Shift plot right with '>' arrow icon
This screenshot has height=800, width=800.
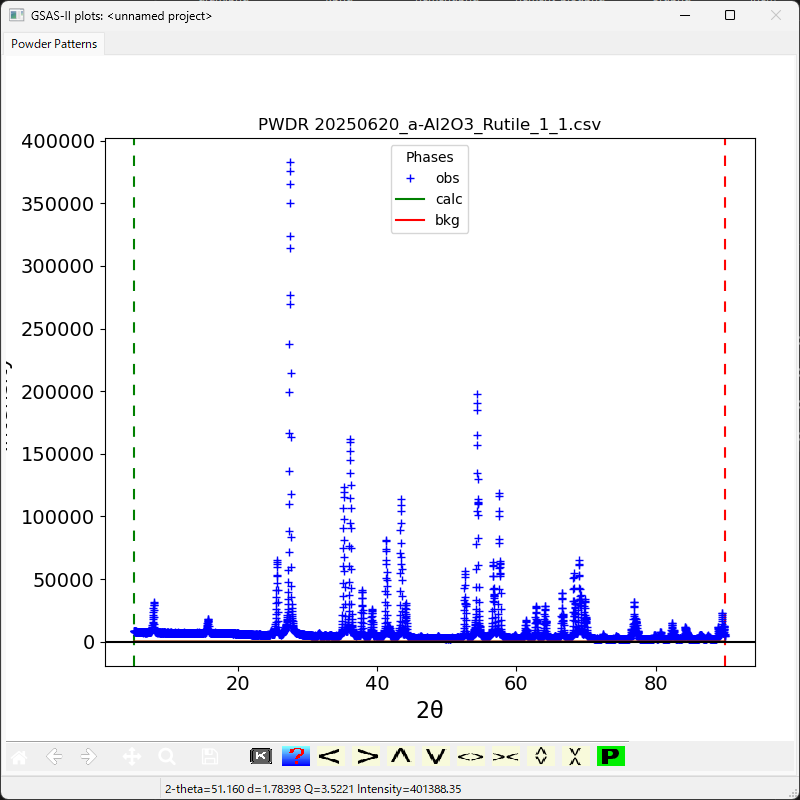click(x=367, y=757)
